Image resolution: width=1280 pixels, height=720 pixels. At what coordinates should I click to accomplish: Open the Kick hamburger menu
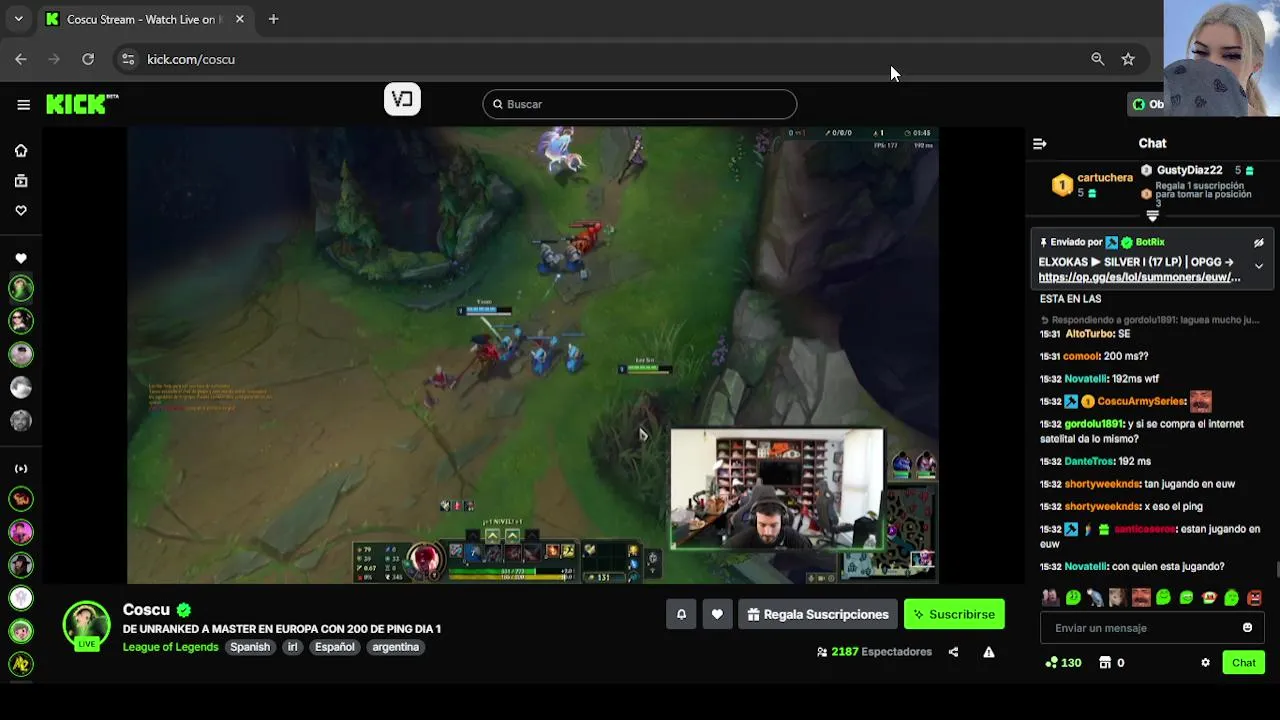[23, 105]
